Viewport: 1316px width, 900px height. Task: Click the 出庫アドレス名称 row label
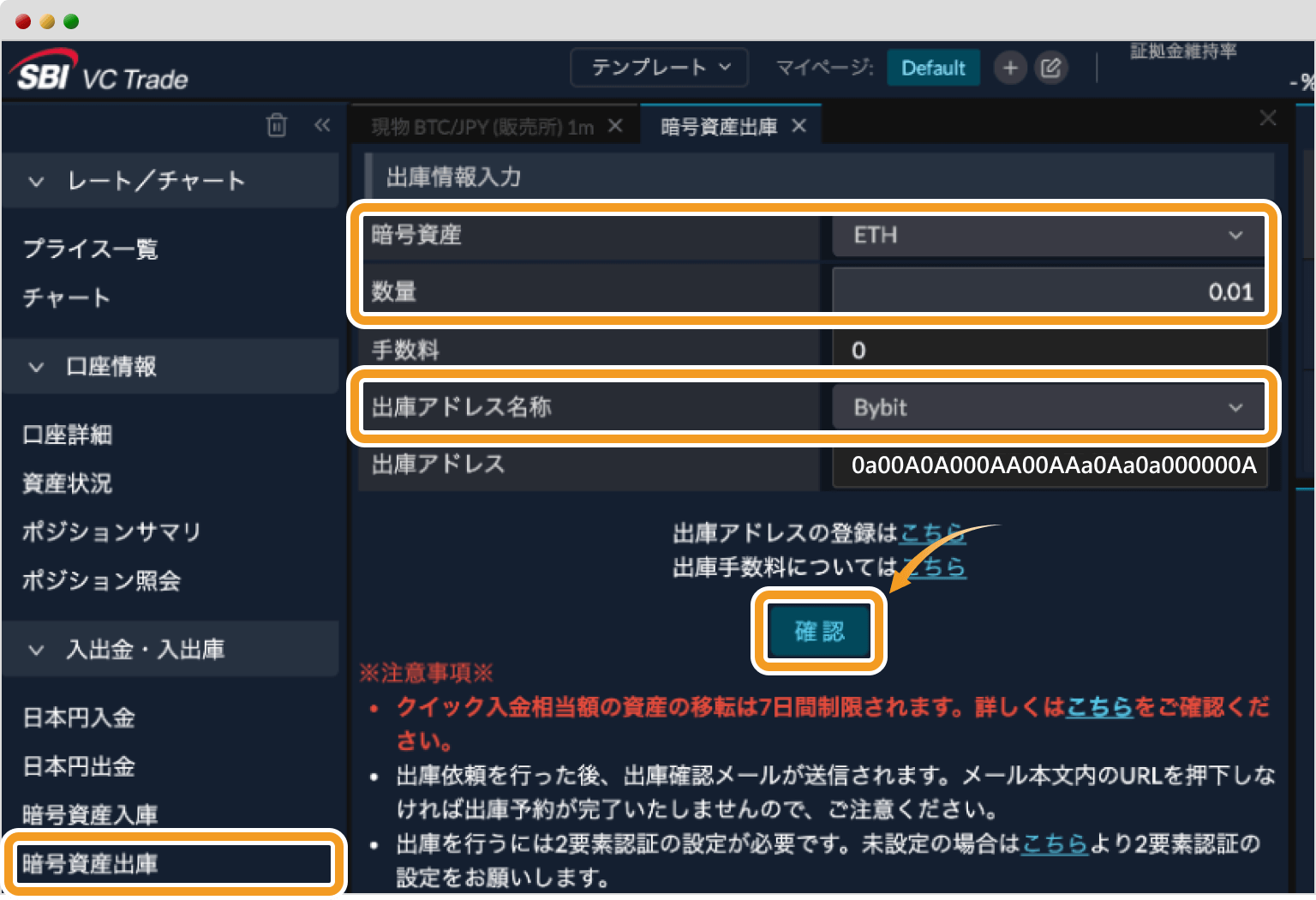(x=462, y=407)
